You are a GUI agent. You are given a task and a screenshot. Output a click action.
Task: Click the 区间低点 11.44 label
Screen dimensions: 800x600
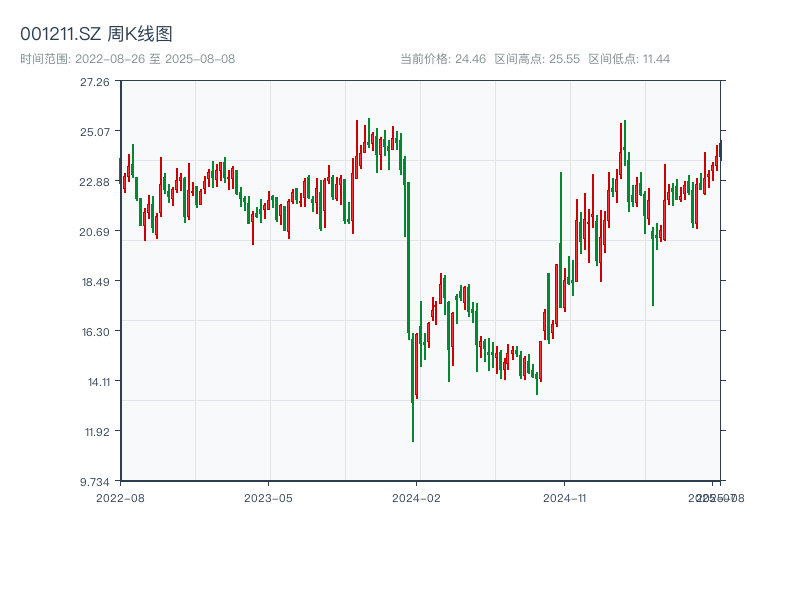[x=629, y=59]
